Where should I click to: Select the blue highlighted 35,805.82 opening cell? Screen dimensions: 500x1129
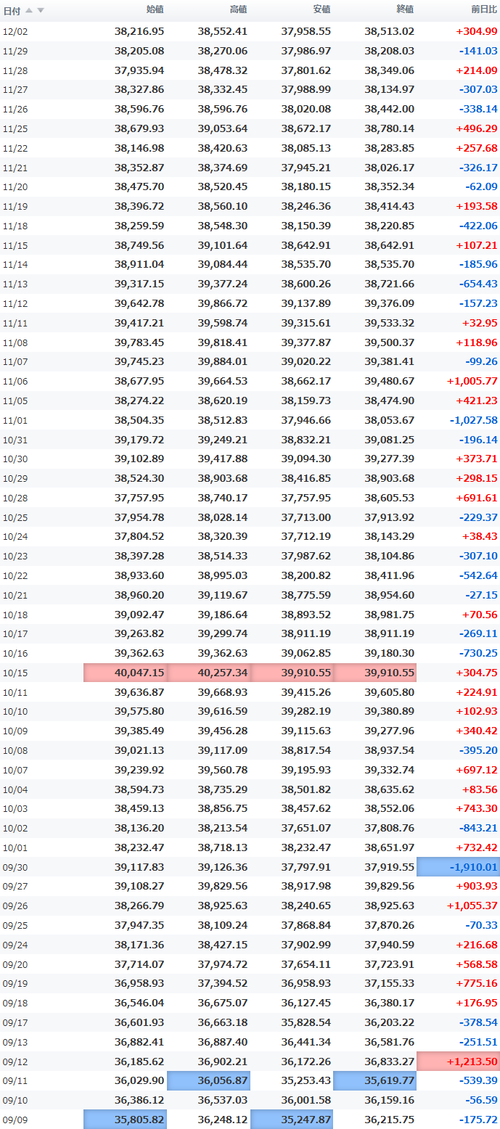pyautogui.click(x=125, y=1120)
